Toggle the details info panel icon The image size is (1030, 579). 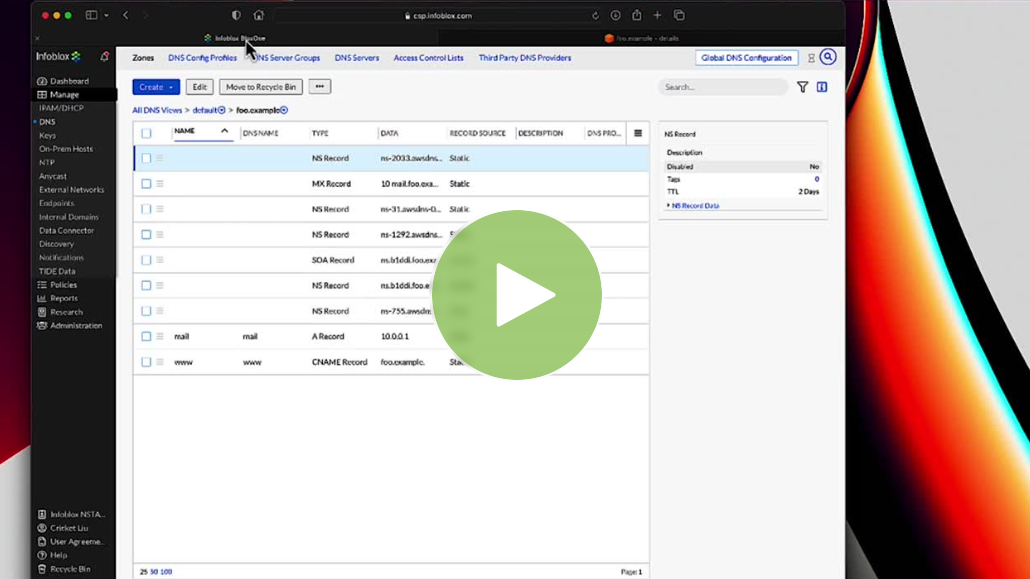[x=822, y=87]
